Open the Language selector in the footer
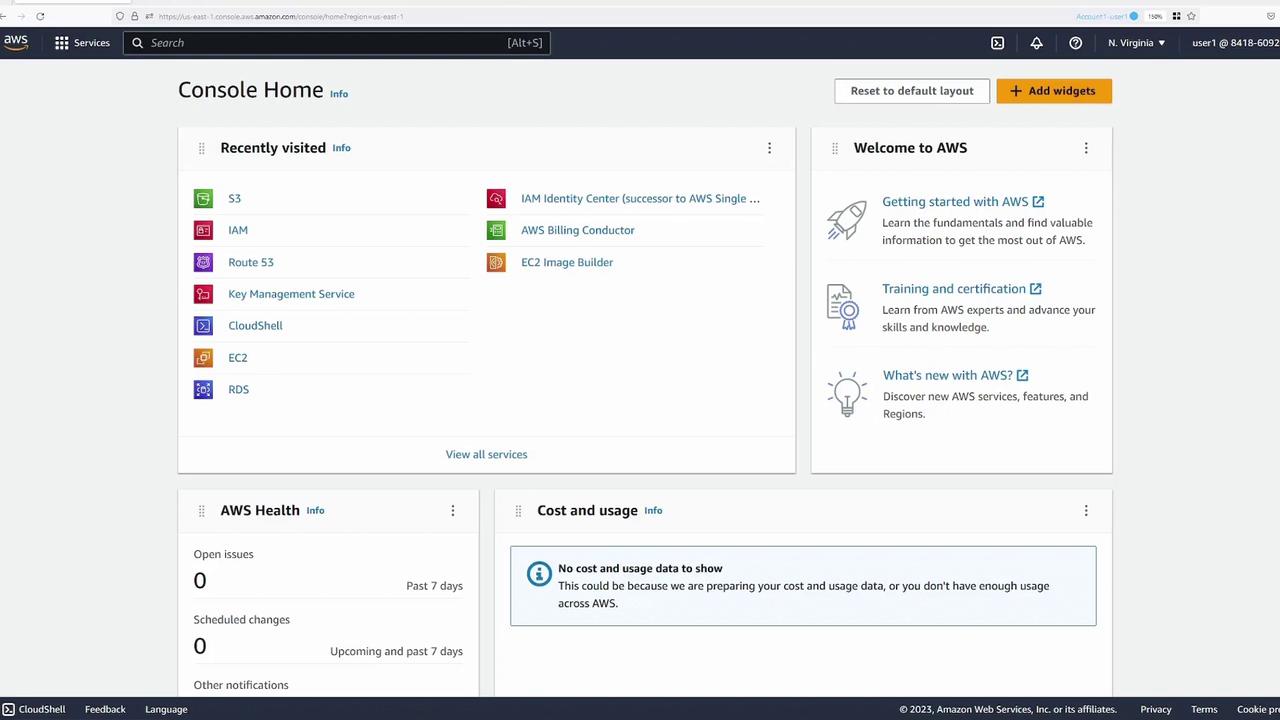Image resolution: width=1280 pixels, height=720 pixels. tap(166, 709)
